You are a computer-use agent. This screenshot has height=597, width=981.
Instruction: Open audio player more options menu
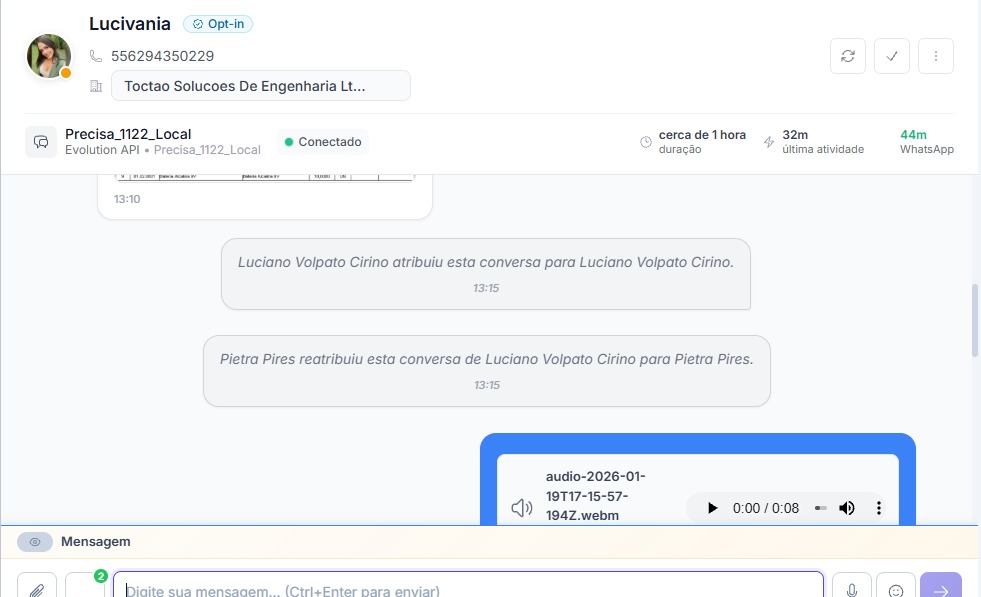click(x=879, y=508)
